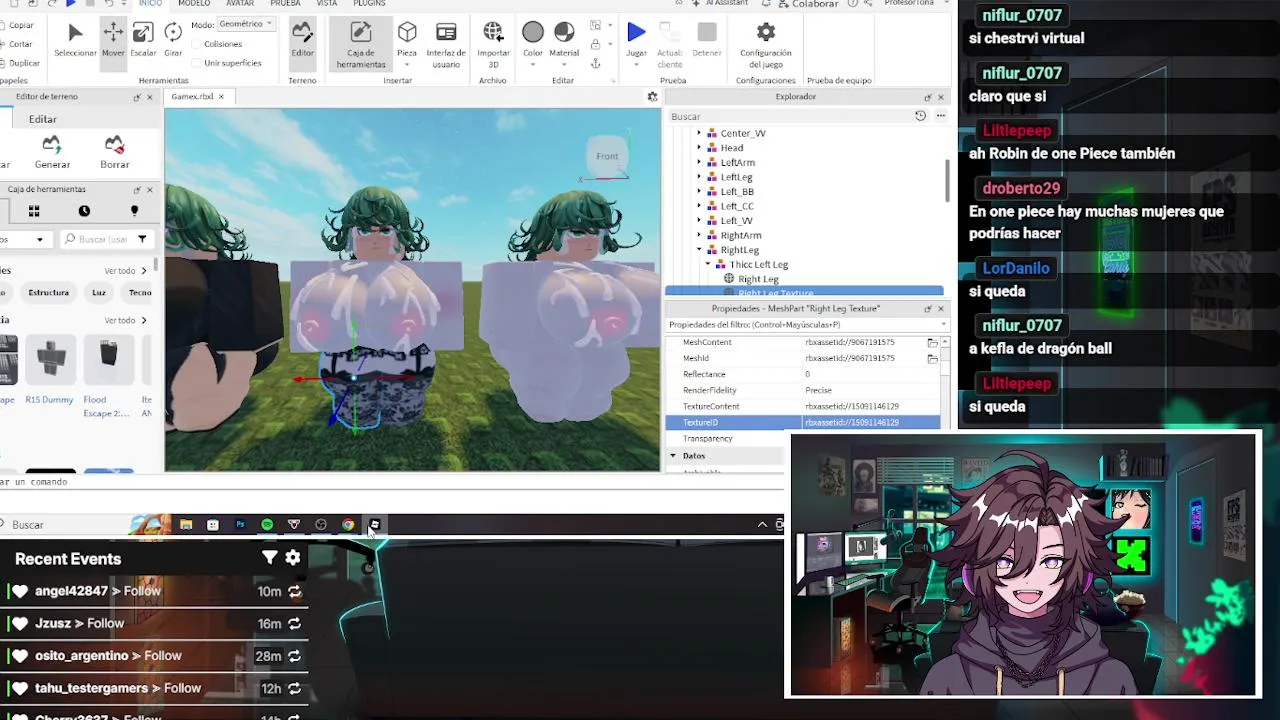This screenshot has width=1280, height=720.
Task: Open the Pieza dropdown arrow
Action: (407, 66)
